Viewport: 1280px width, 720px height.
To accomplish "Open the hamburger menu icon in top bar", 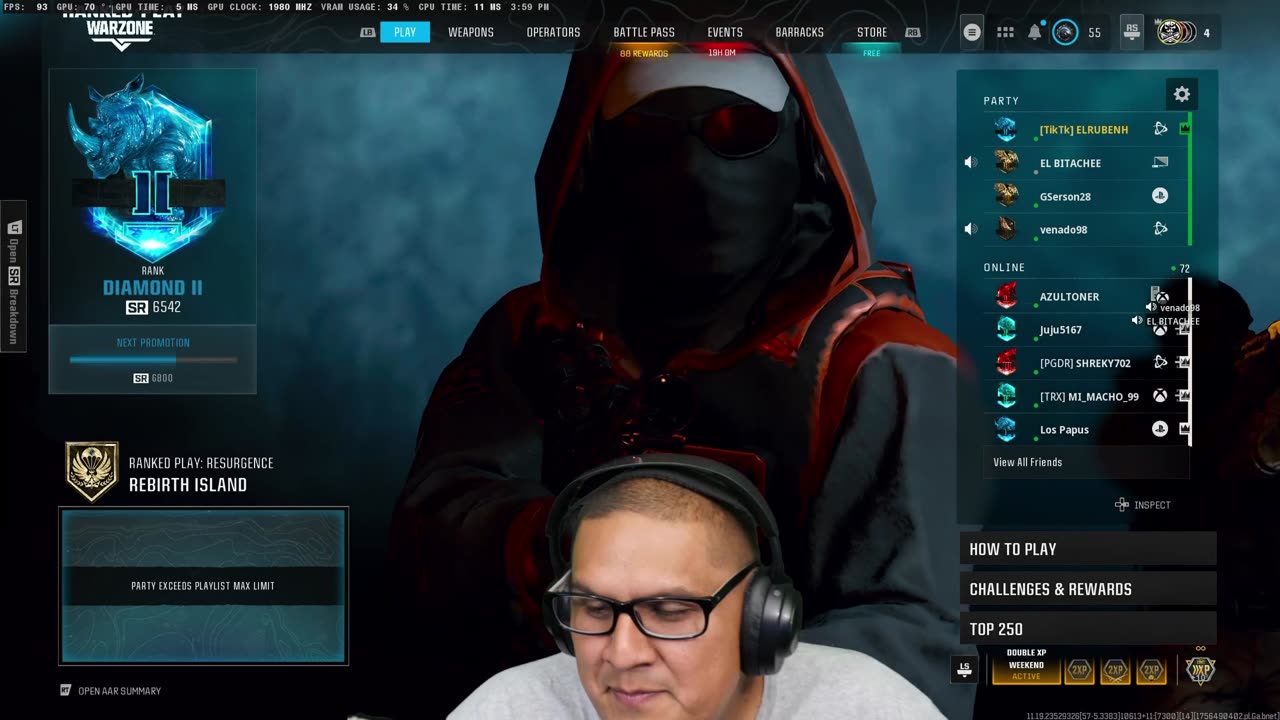I will (971, 32).
